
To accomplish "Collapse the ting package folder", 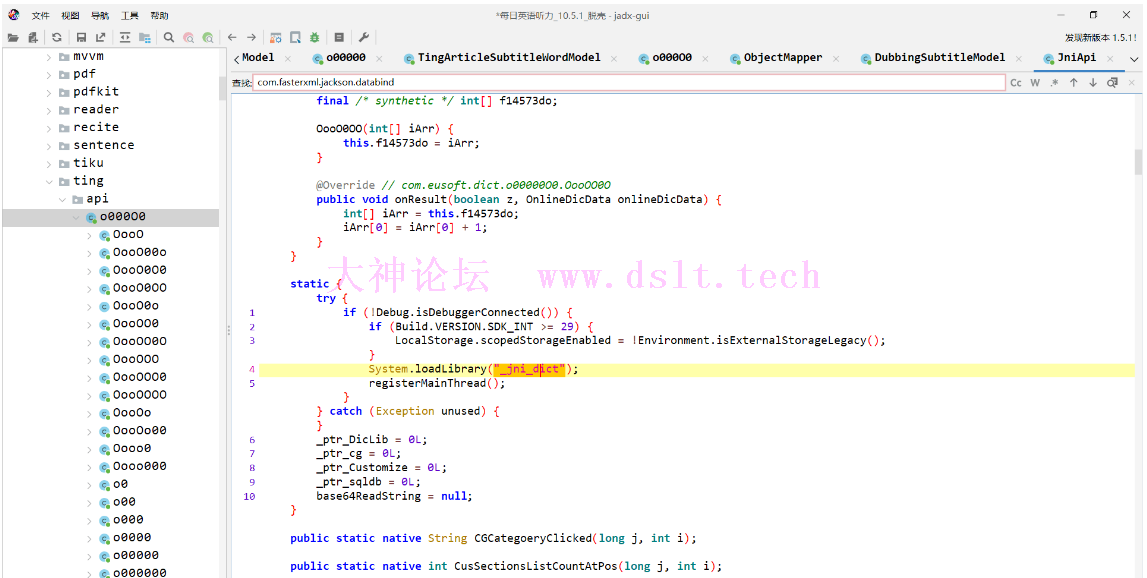I will (50, 181).
